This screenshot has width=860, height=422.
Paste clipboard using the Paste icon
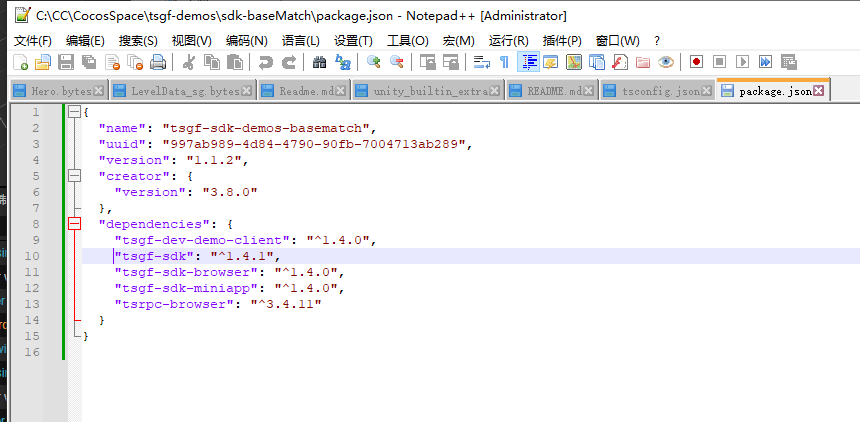[234, 62]
